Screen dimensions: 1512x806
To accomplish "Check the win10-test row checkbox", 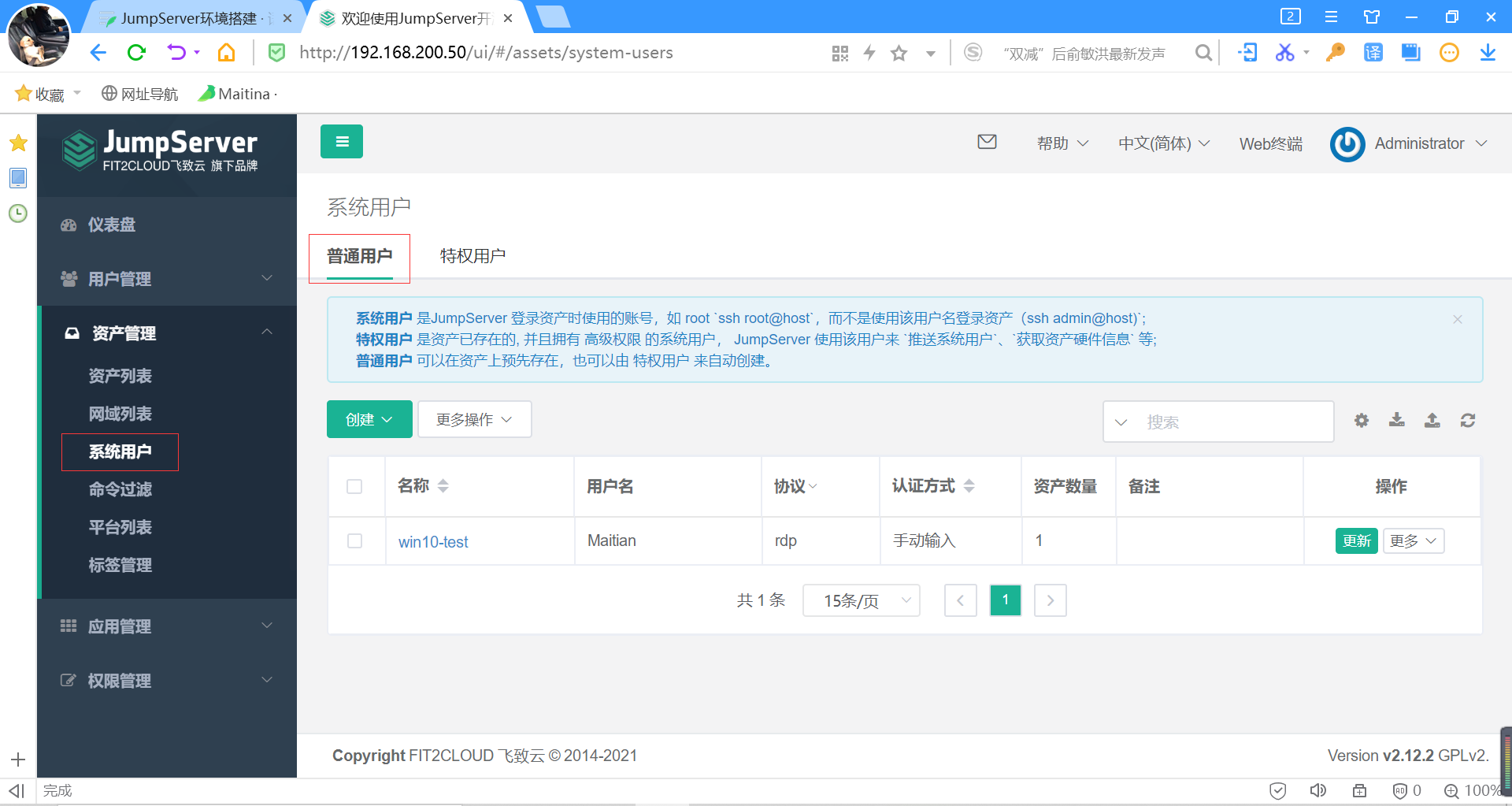I will [x=354, y=540].
